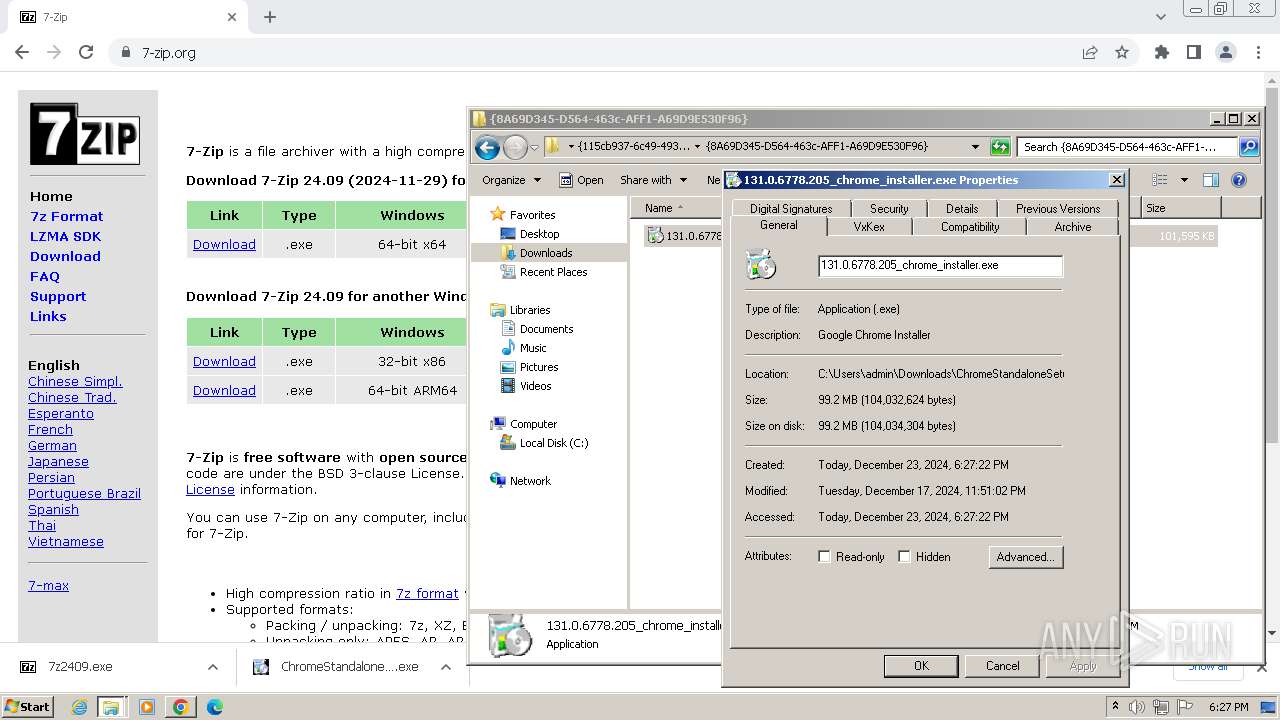
Task: Toggle the preview pane icon in Explorer
Action: coord(1211,180)
